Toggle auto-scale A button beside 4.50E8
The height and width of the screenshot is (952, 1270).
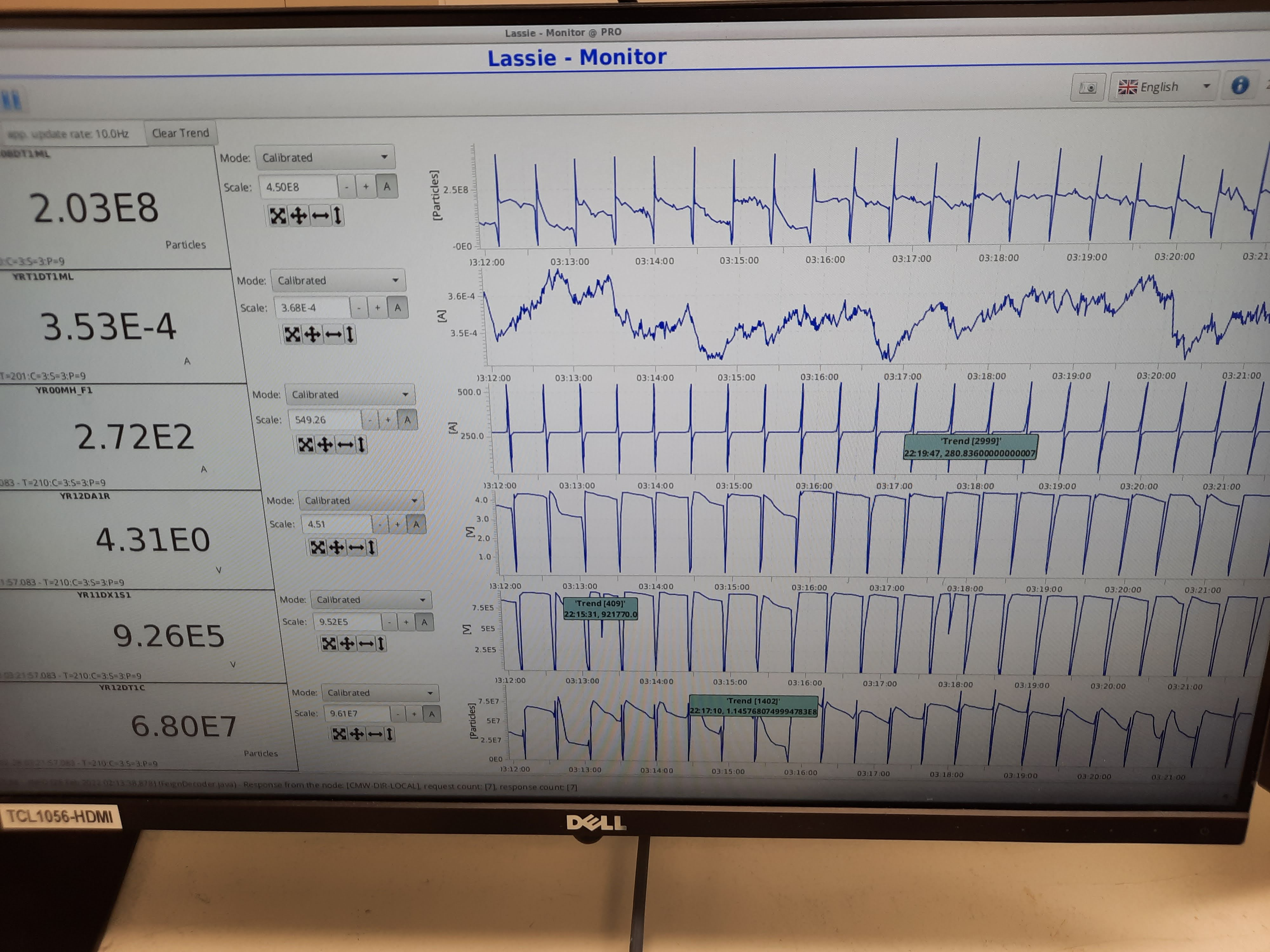tap(387, 187)
